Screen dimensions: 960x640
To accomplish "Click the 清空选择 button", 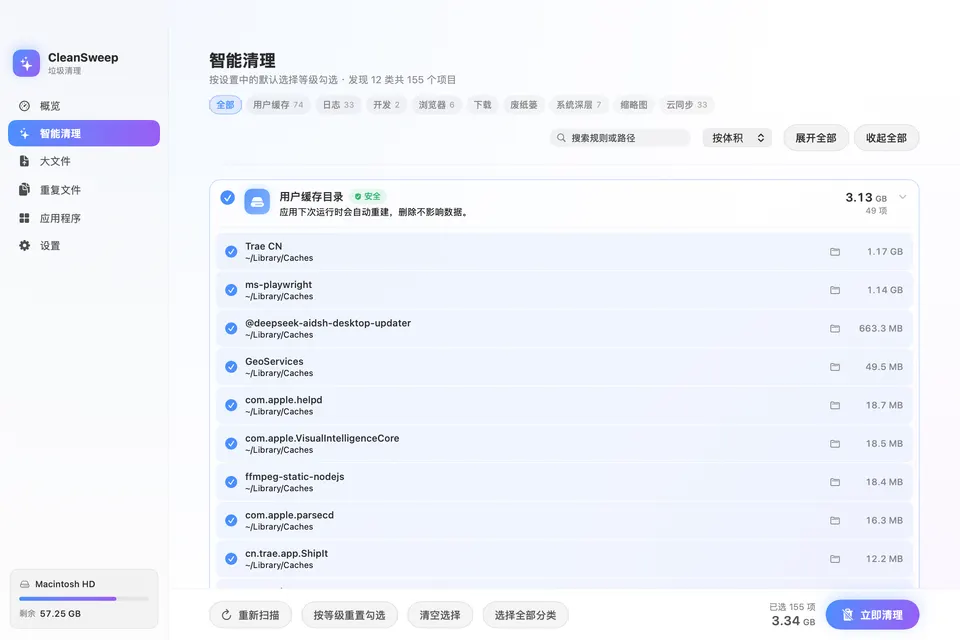I will pyautogui.click(x=440, y=615).
